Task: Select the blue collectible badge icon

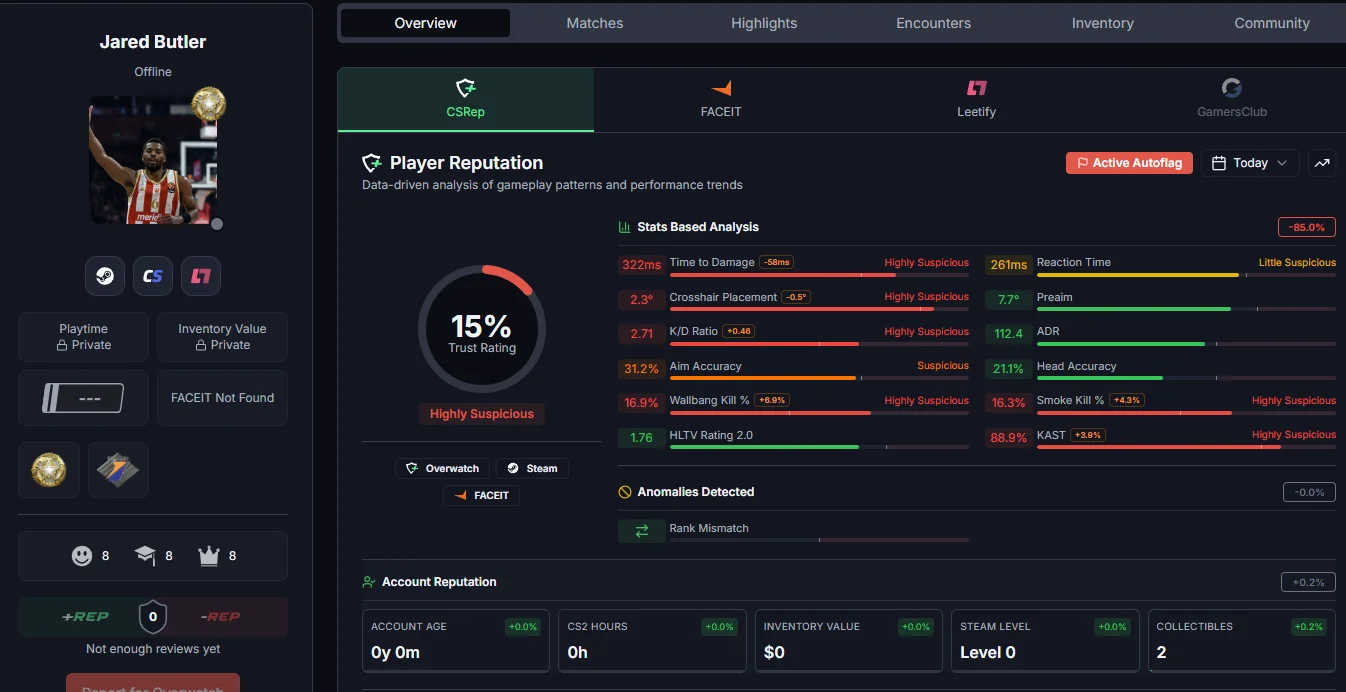Action: click(118, 470)
